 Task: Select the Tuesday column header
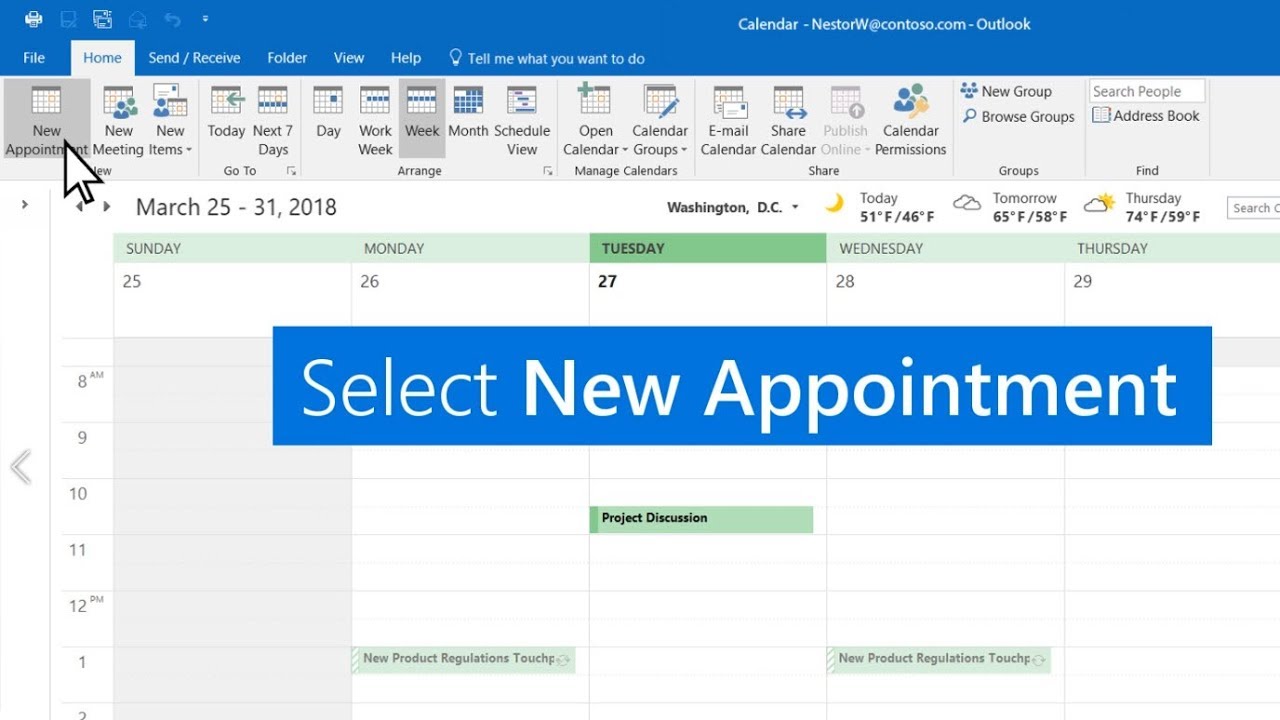coord(708,248)
